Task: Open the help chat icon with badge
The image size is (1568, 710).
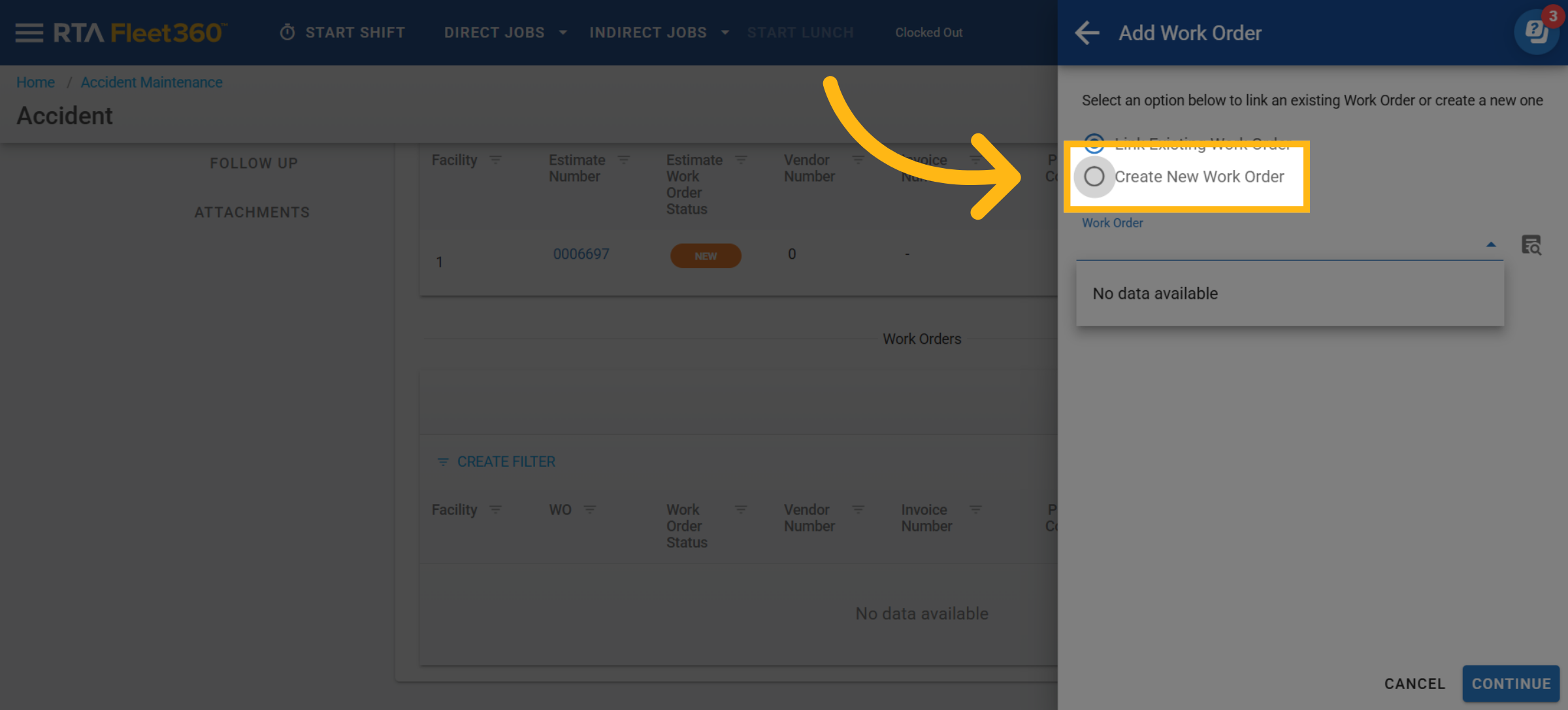Action: pos(1536,31)
